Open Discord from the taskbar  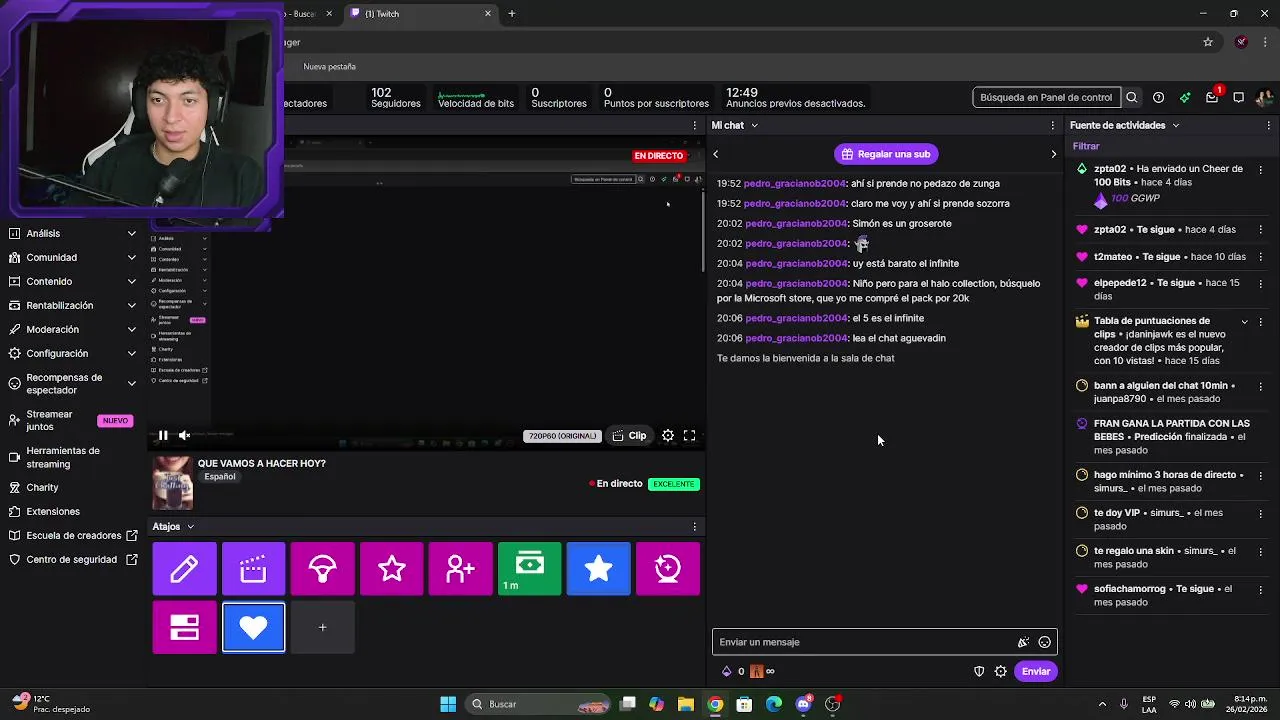tap(804, 704)
